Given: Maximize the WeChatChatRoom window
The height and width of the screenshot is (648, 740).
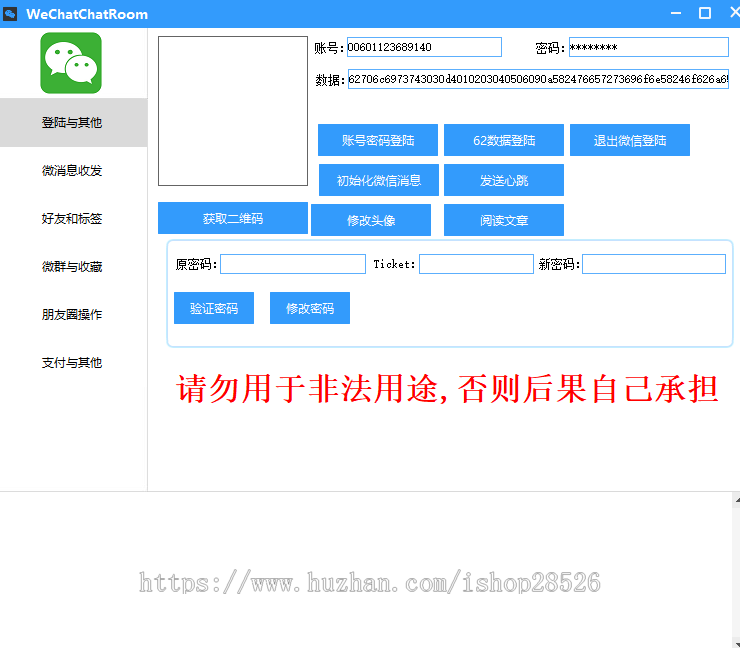Looking at the screenshot, I should (705, 13).
